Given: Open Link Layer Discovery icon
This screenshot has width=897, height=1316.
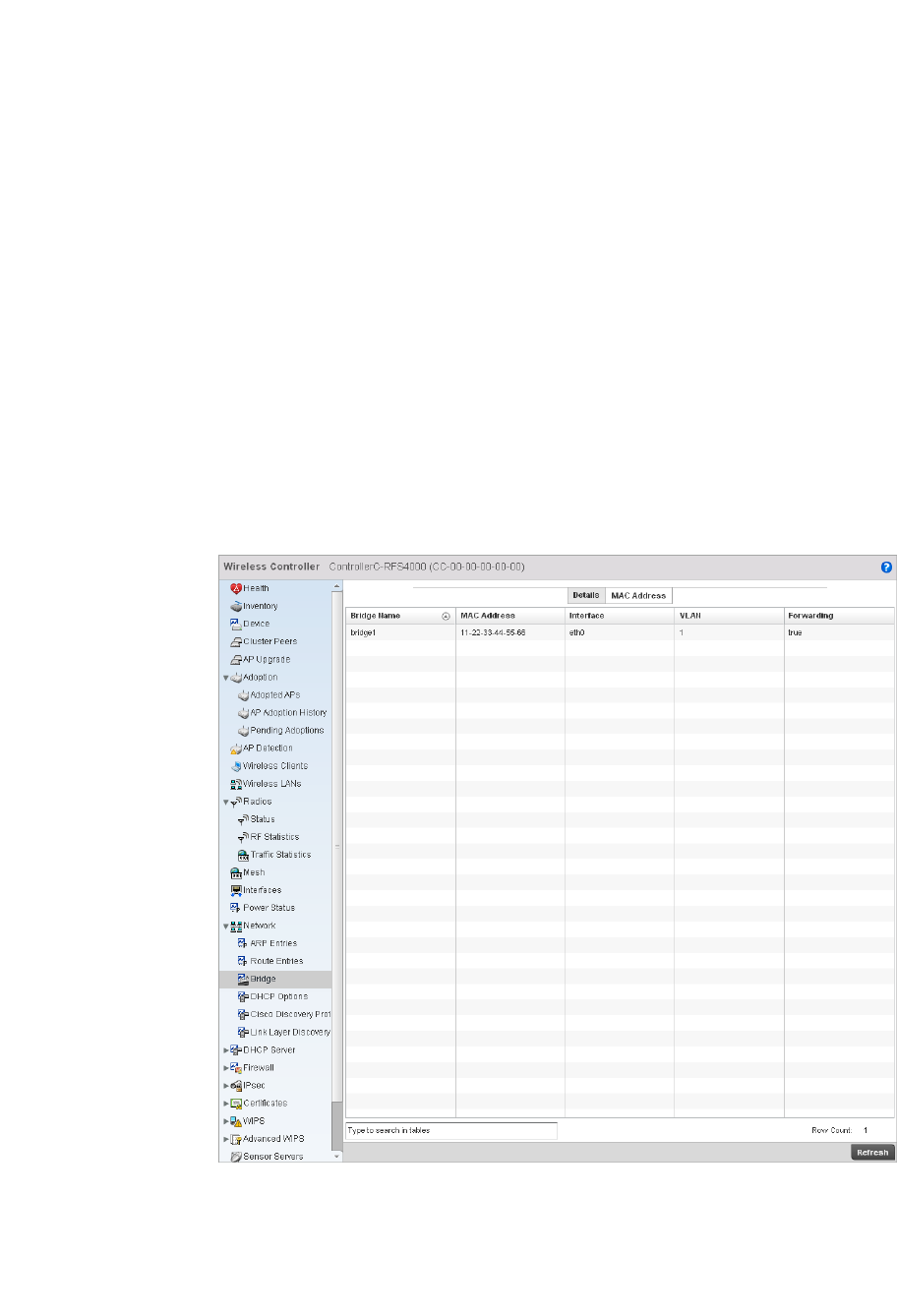Looking at the screenshot, I should (x=243, y=1032).
